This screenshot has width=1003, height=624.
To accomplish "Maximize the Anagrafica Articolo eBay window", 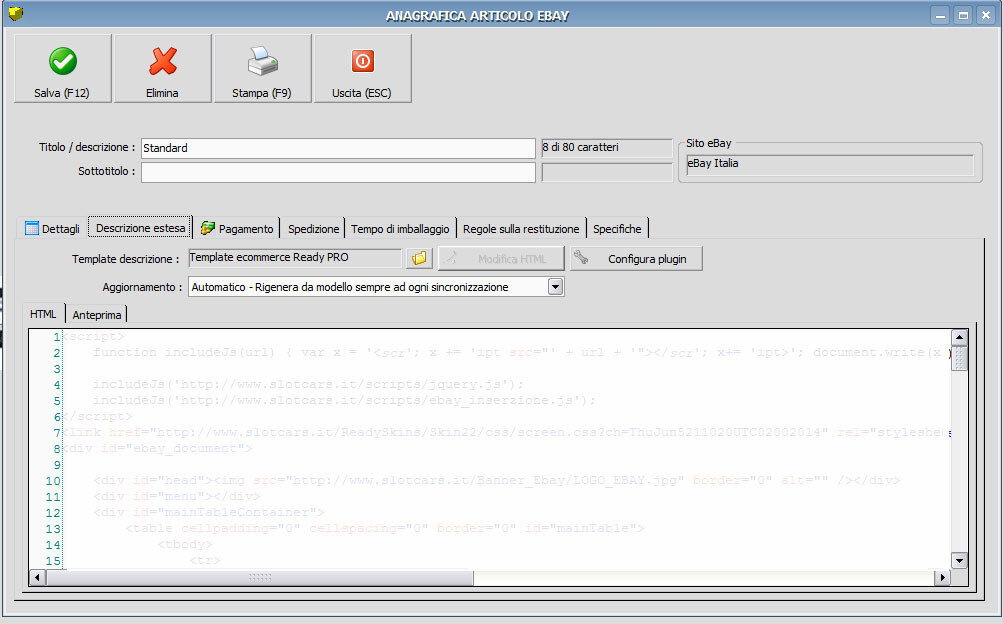I will [963, 15].
